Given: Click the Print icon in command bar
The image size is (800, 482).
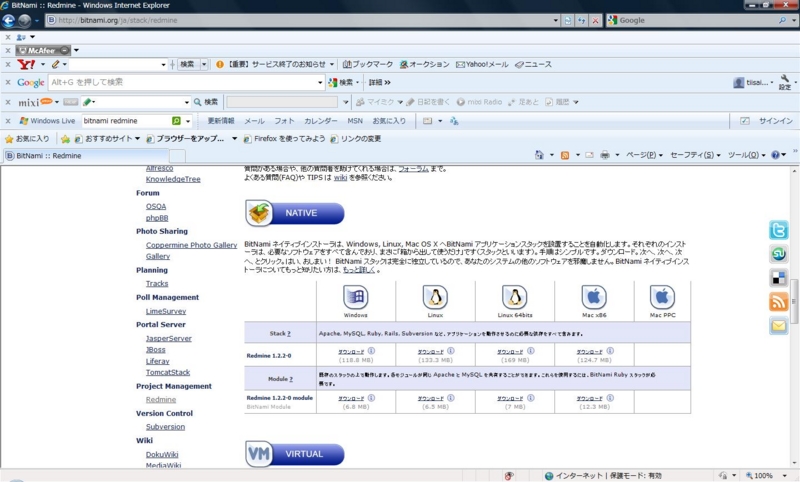Looking at the screenshot, I should pos(605,155).
